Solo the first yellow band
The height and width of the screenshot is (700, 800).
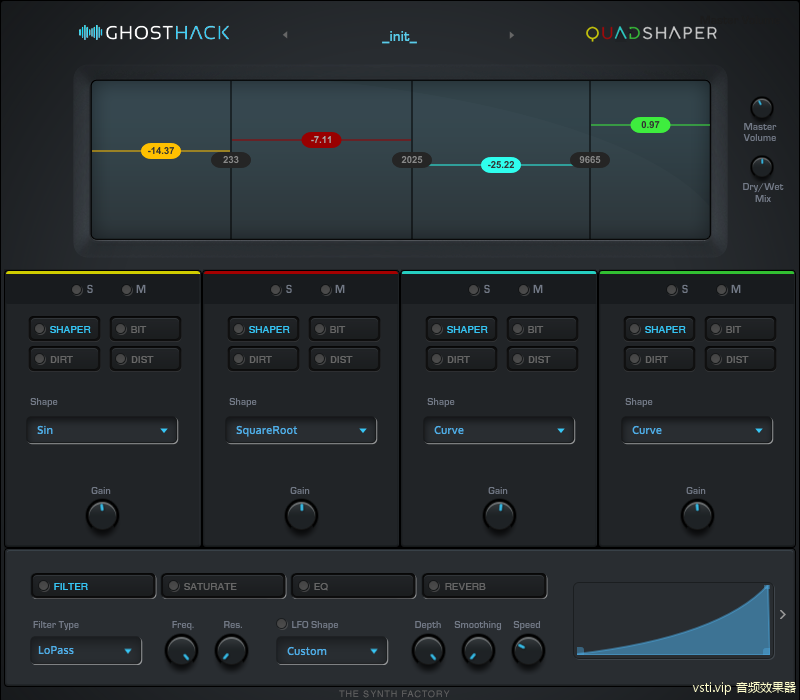[77, 290]
